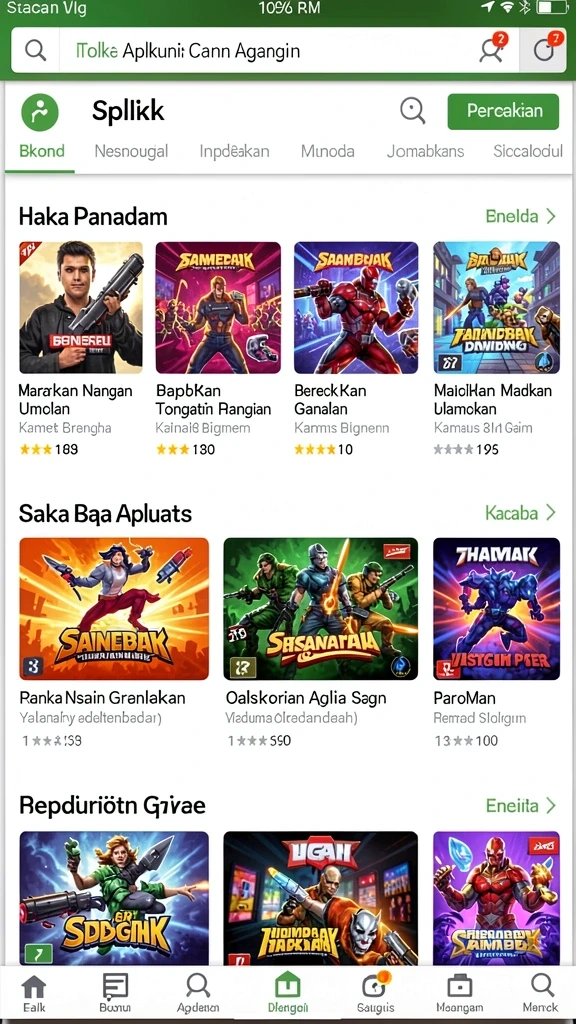This screenshot has height=1024, width=576.
Task: Switch to the Nesnougal tab
Action: [x=131, y=152]
